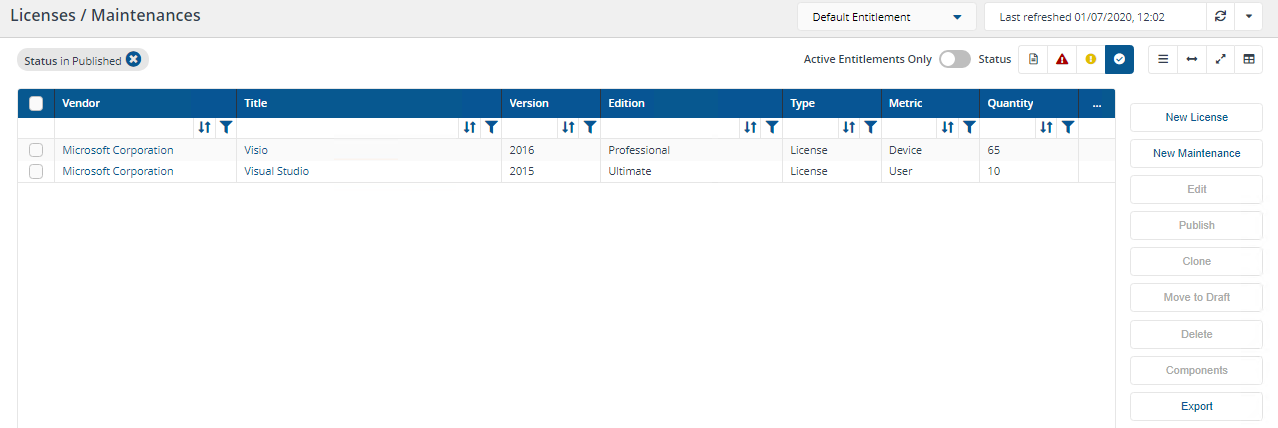This screenshot has height=428, width=1278.
Task: Open the Default Entitlement dropdown
Action: [886, 17]
